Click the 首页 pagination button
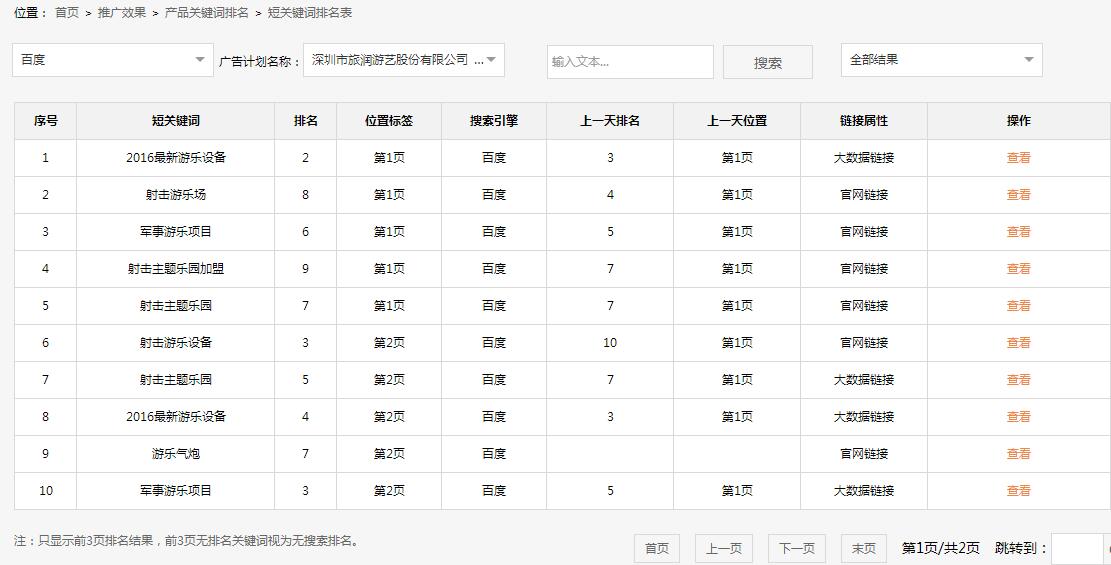The image size is (1111, 565). 657,548
